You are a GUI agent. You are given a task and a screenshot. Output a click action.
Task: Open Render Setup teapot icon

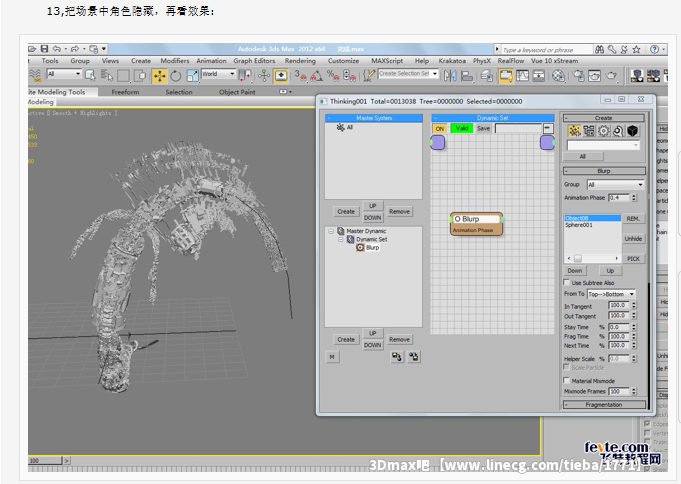pos(579,76)
